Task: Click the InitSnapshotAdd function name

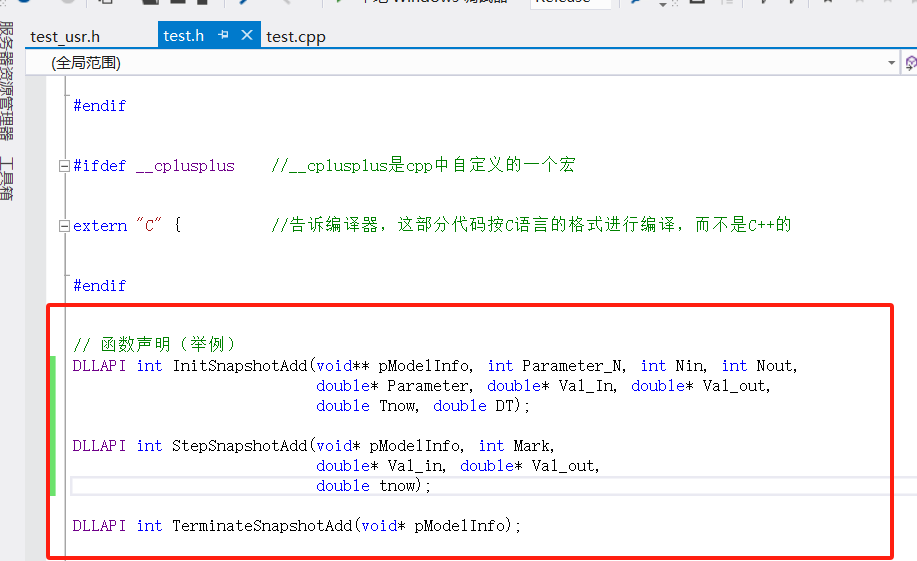Action: click(240, 366)
